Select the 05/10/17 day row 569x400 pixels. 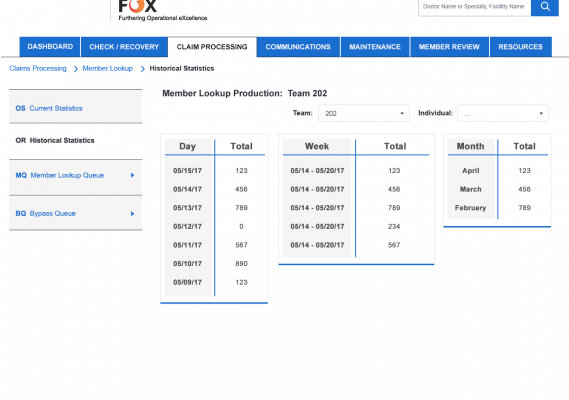click(x=214, y=264)
